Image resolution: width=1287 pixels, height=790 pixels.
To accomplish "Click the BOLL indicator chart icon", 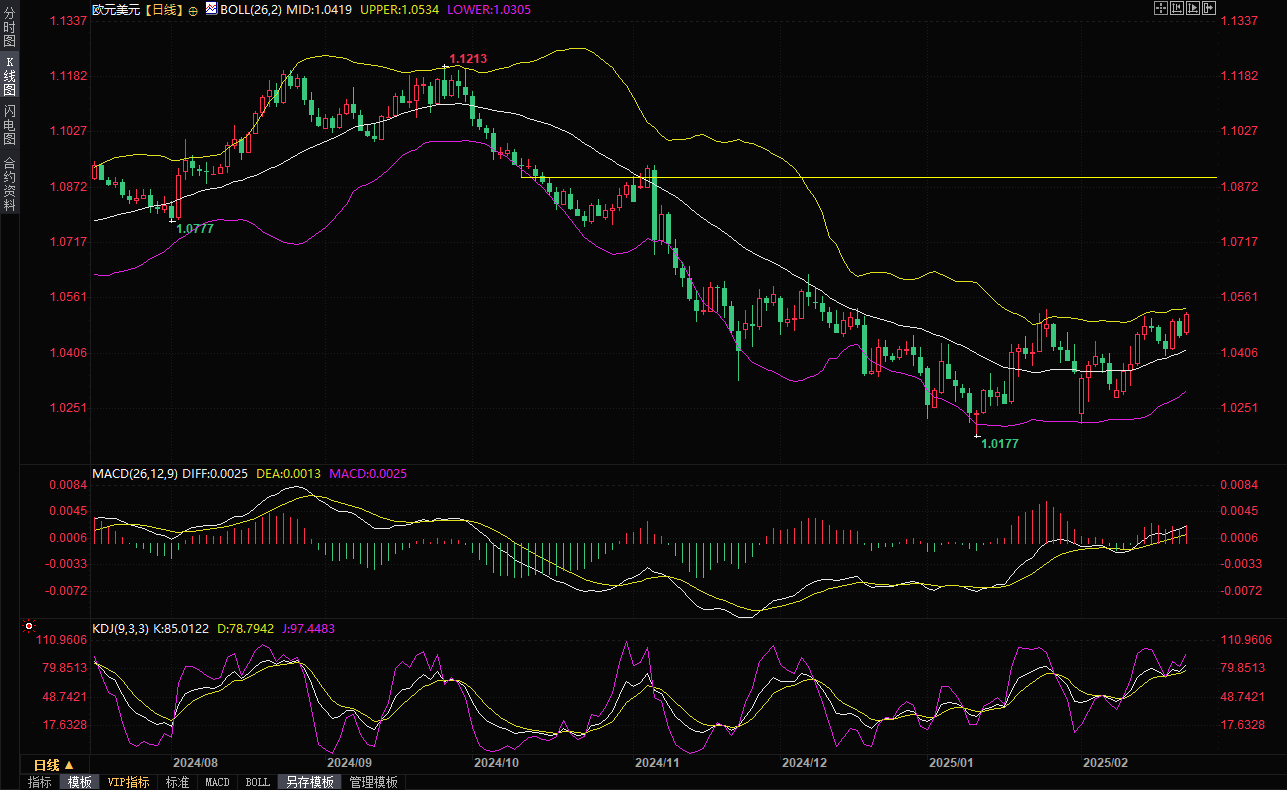I will pos(211,9).
